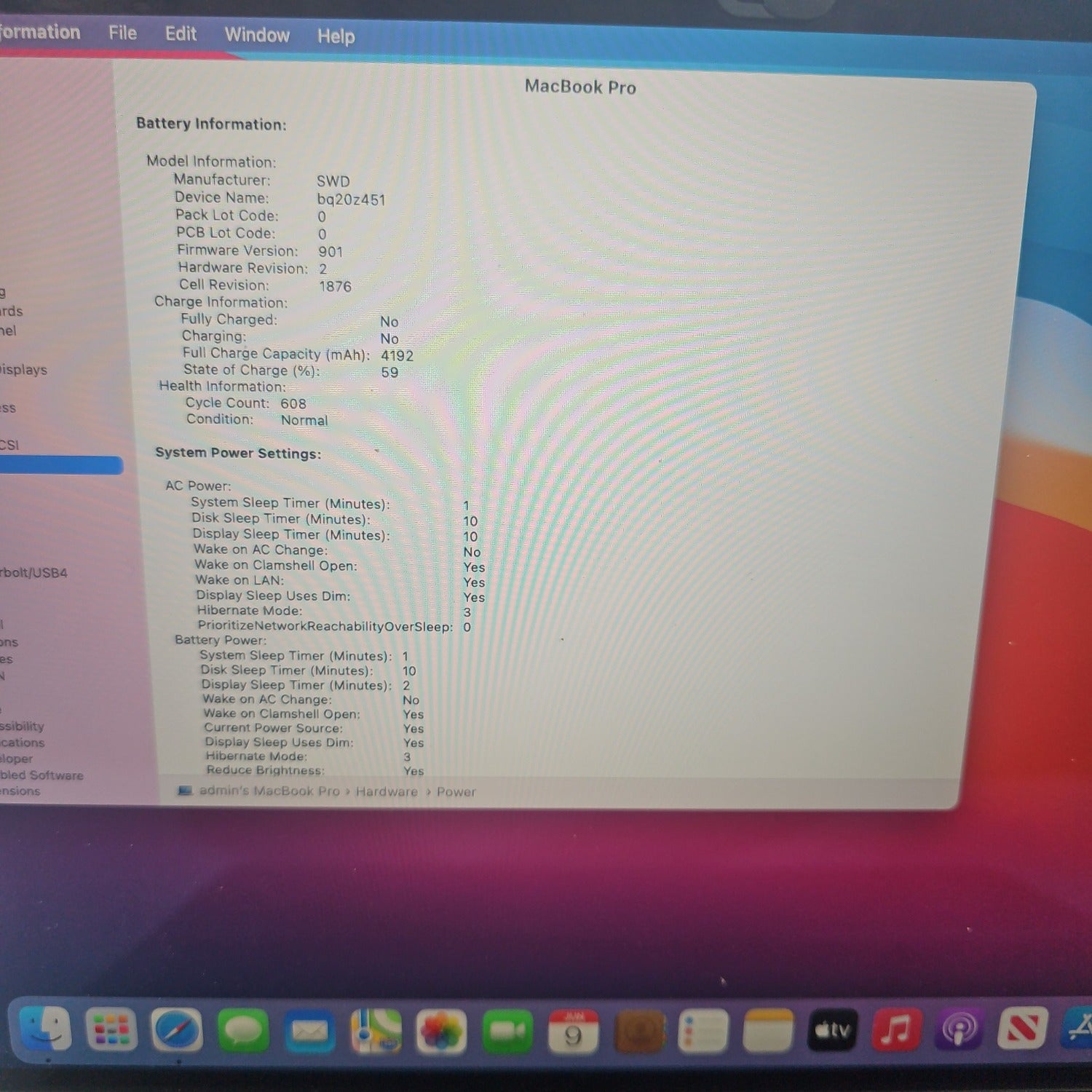Click the PrioritizeNetworkReachabilityOverSleep label
1092x1092 pixels.
tap(325, 626)
